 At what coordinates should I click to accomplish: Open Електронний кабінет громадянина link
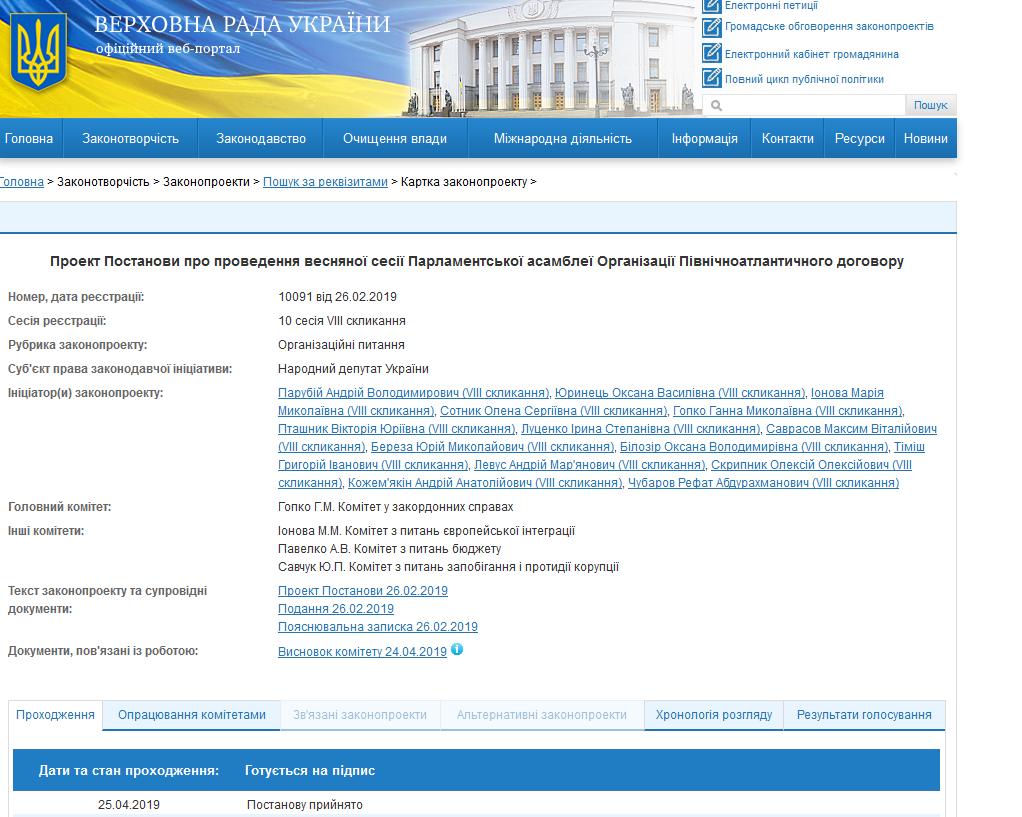pos(811,54)
